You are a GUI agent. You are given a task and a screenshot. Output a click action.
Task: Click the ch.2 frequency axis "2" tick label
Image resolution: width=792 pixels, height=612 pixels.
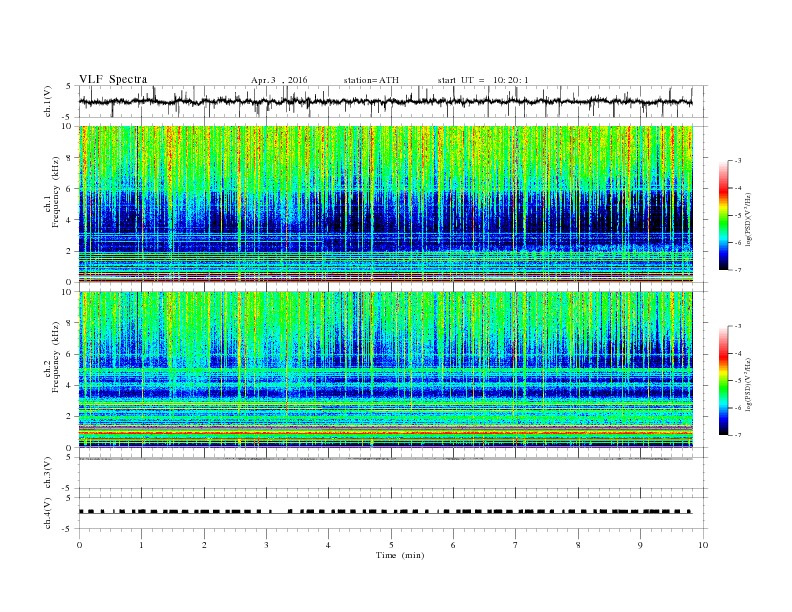pyautogui.click(x=69, y=417)
